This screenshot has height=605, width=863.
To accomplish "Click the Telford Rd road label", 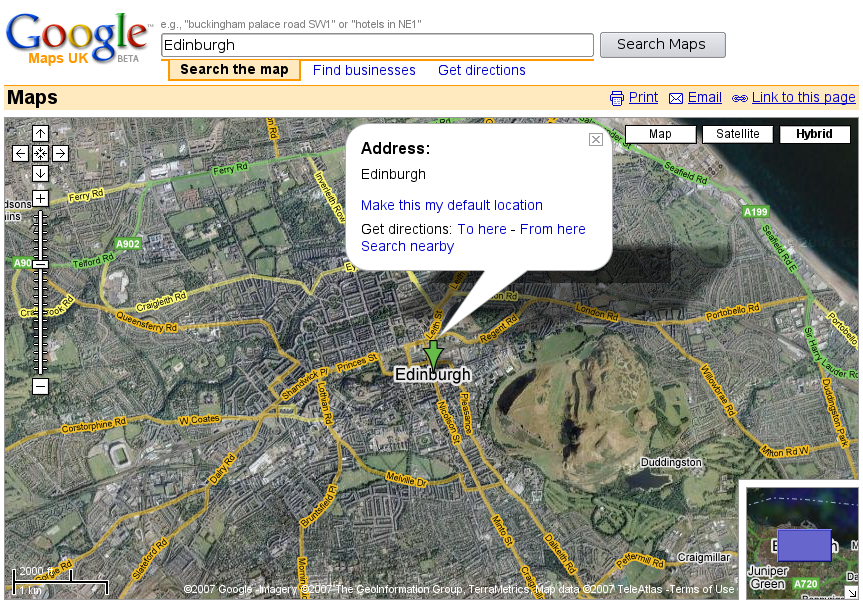I will coord(93,260).
